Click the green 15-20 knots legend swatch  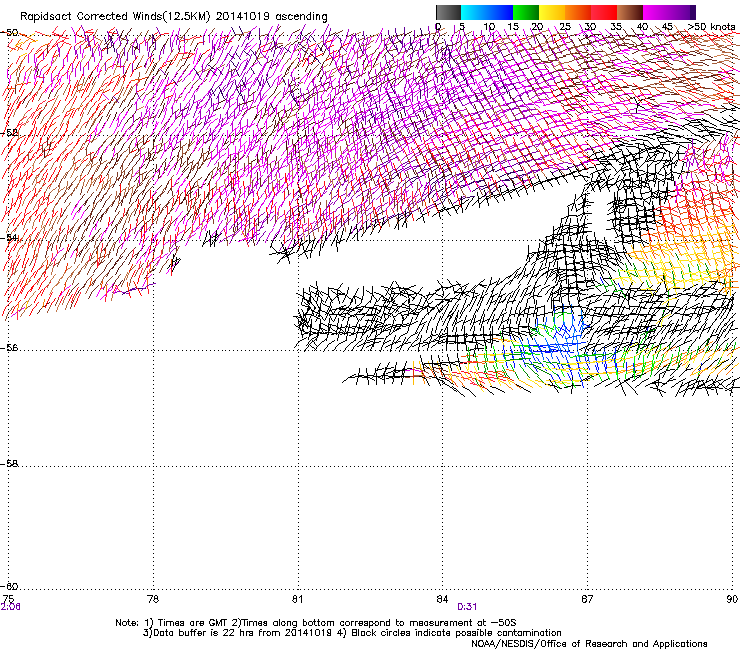(526, 12)
